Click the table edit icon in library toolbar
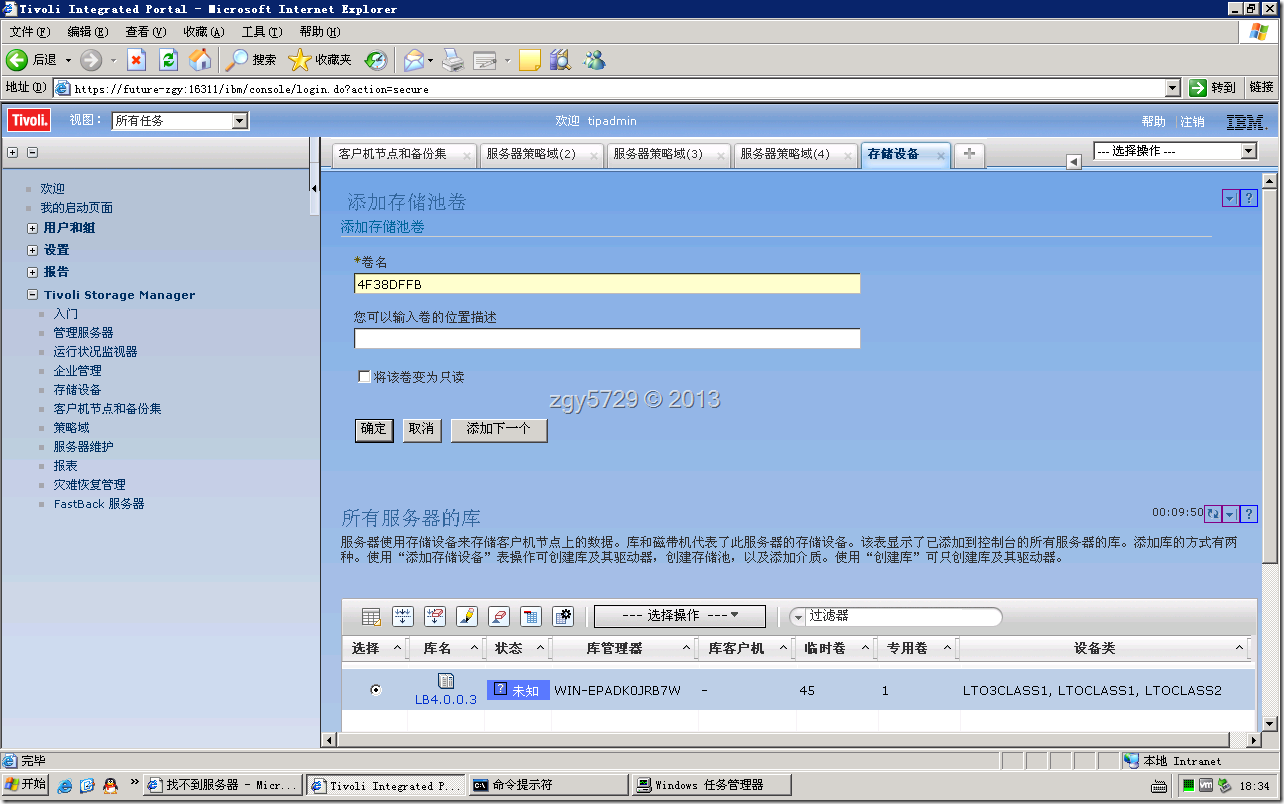 click(x=371, y=617)
